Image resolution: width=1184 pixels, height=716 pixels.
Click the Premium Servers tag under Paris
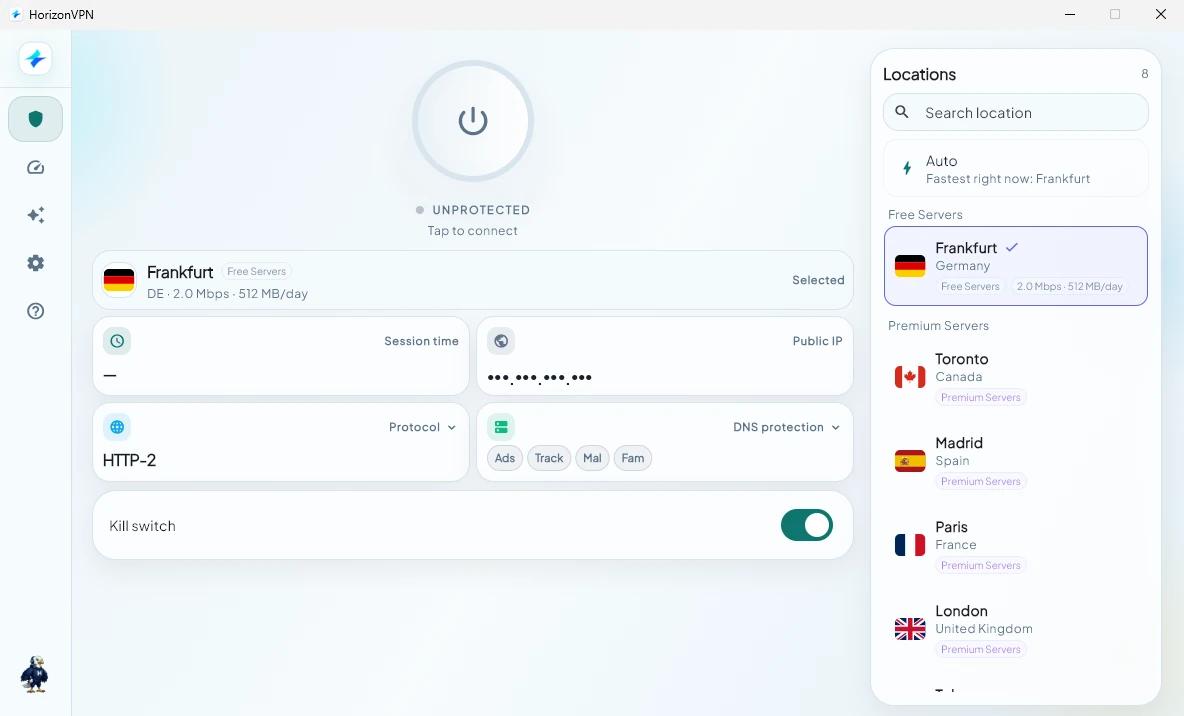point(980,565)
